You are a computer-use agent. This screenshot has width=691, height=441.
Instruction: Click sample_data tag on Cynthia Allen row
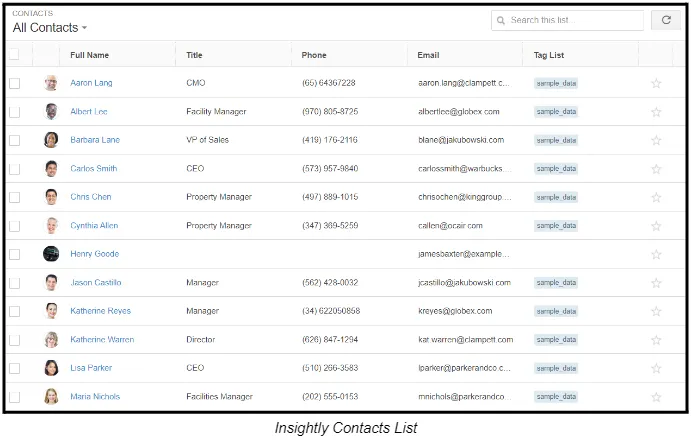click(556, 226)
